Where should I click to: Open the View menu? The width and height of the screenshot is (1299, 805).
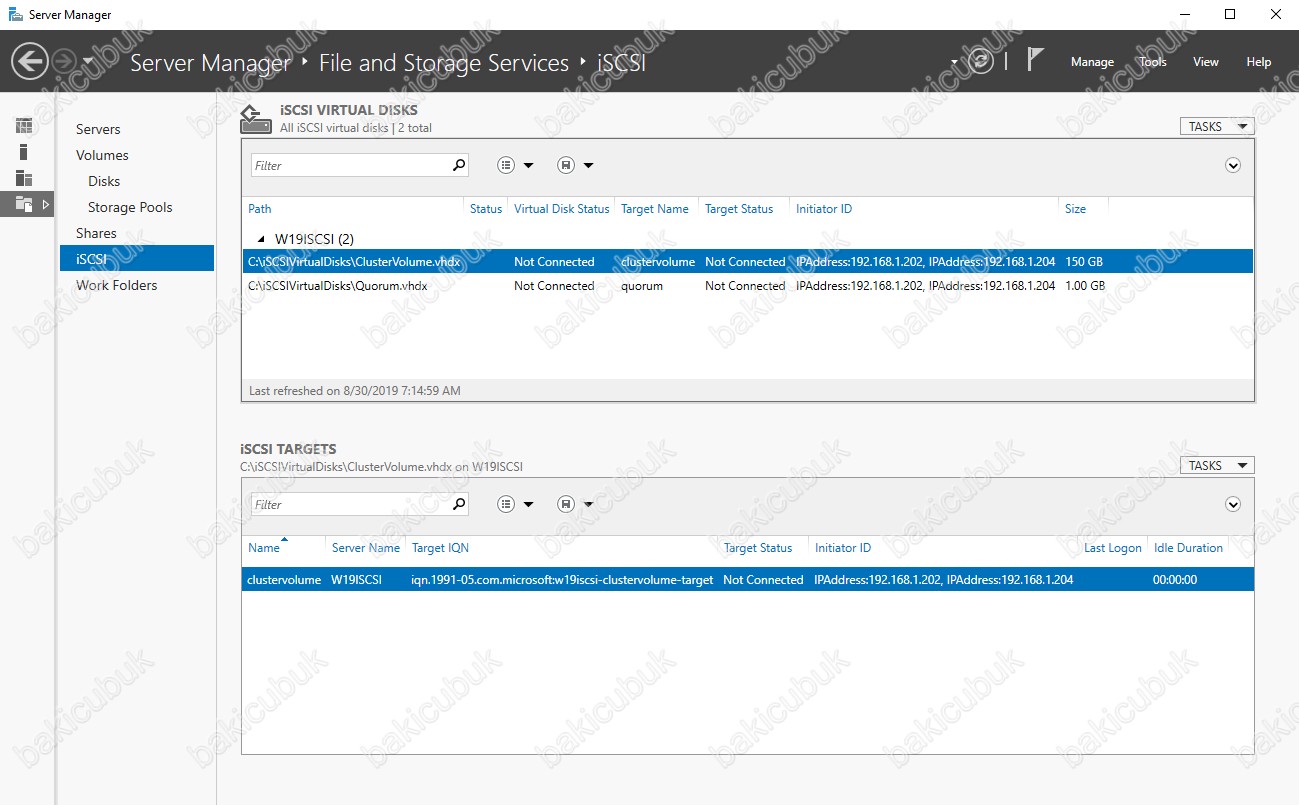click(1206, 62)
